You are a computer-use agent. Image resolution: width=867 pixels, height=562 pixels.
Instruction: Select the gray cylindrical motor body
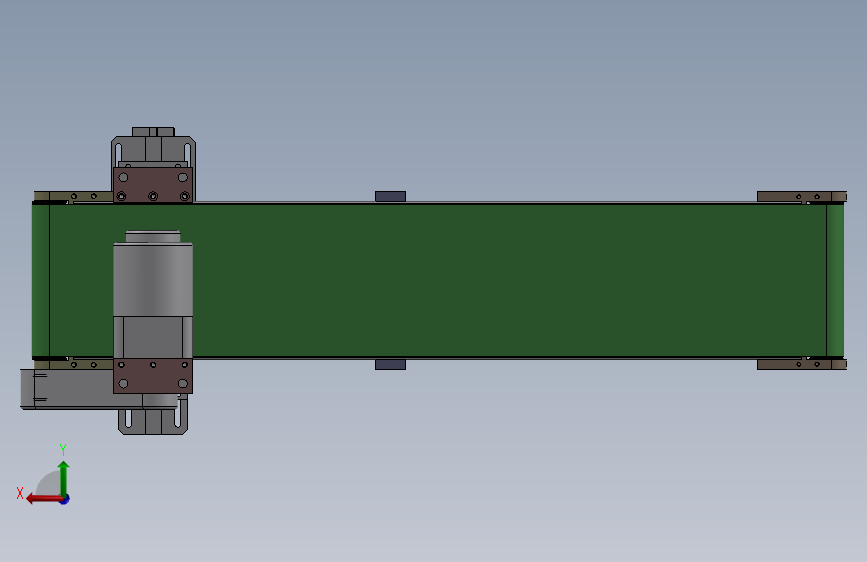coord(153,279)
